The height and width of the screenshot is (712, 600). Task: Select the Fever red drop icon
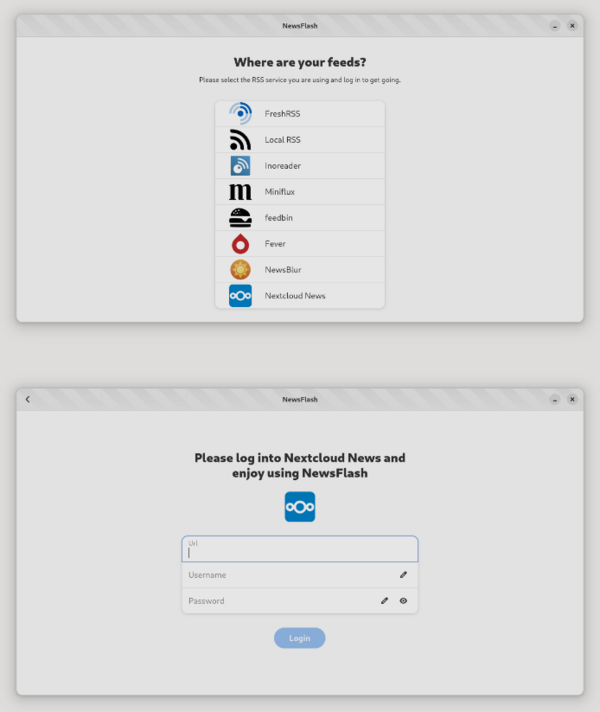point(240,244)
